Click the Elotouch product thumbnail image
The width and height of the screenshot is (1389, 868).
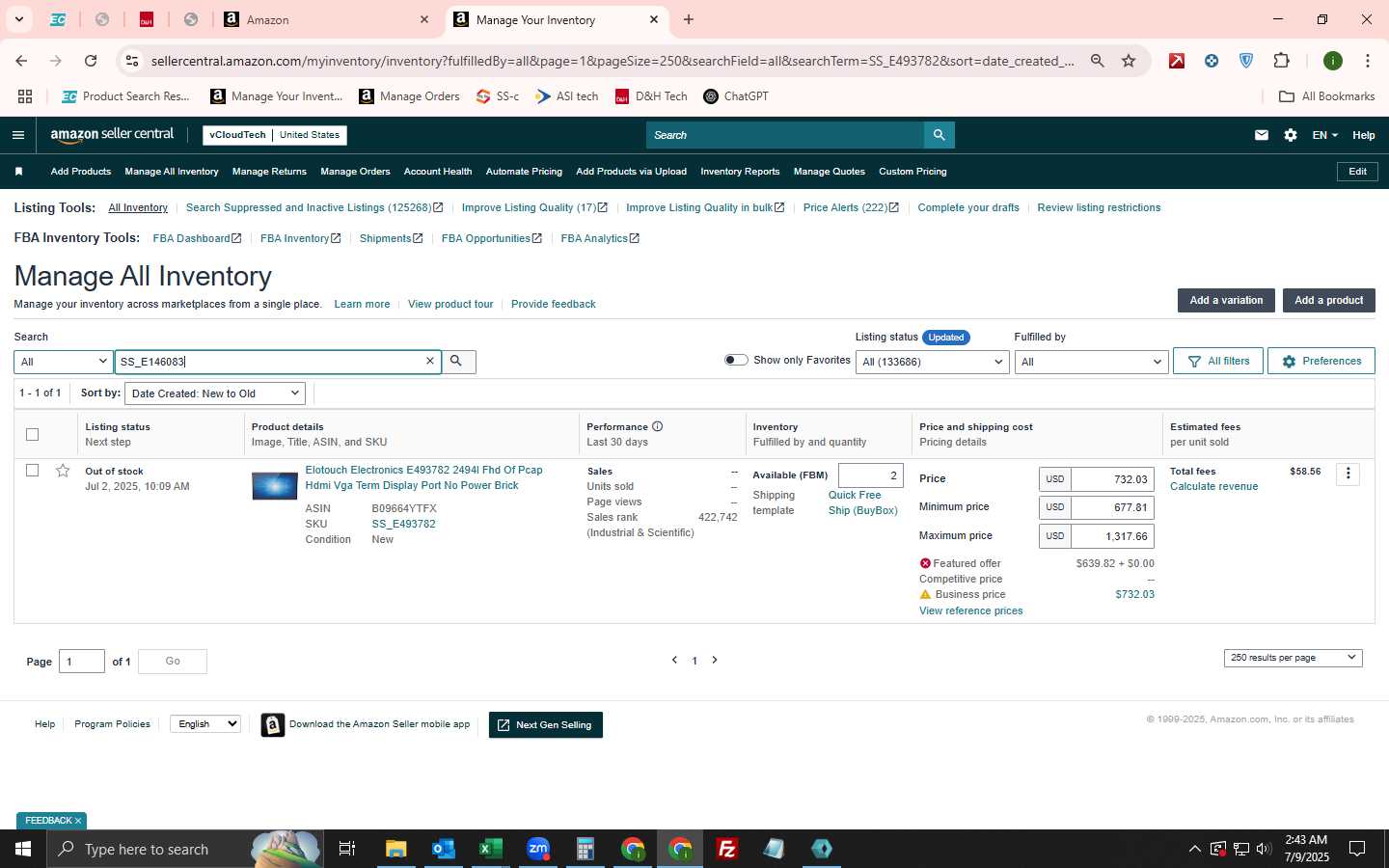click(275, 486)
